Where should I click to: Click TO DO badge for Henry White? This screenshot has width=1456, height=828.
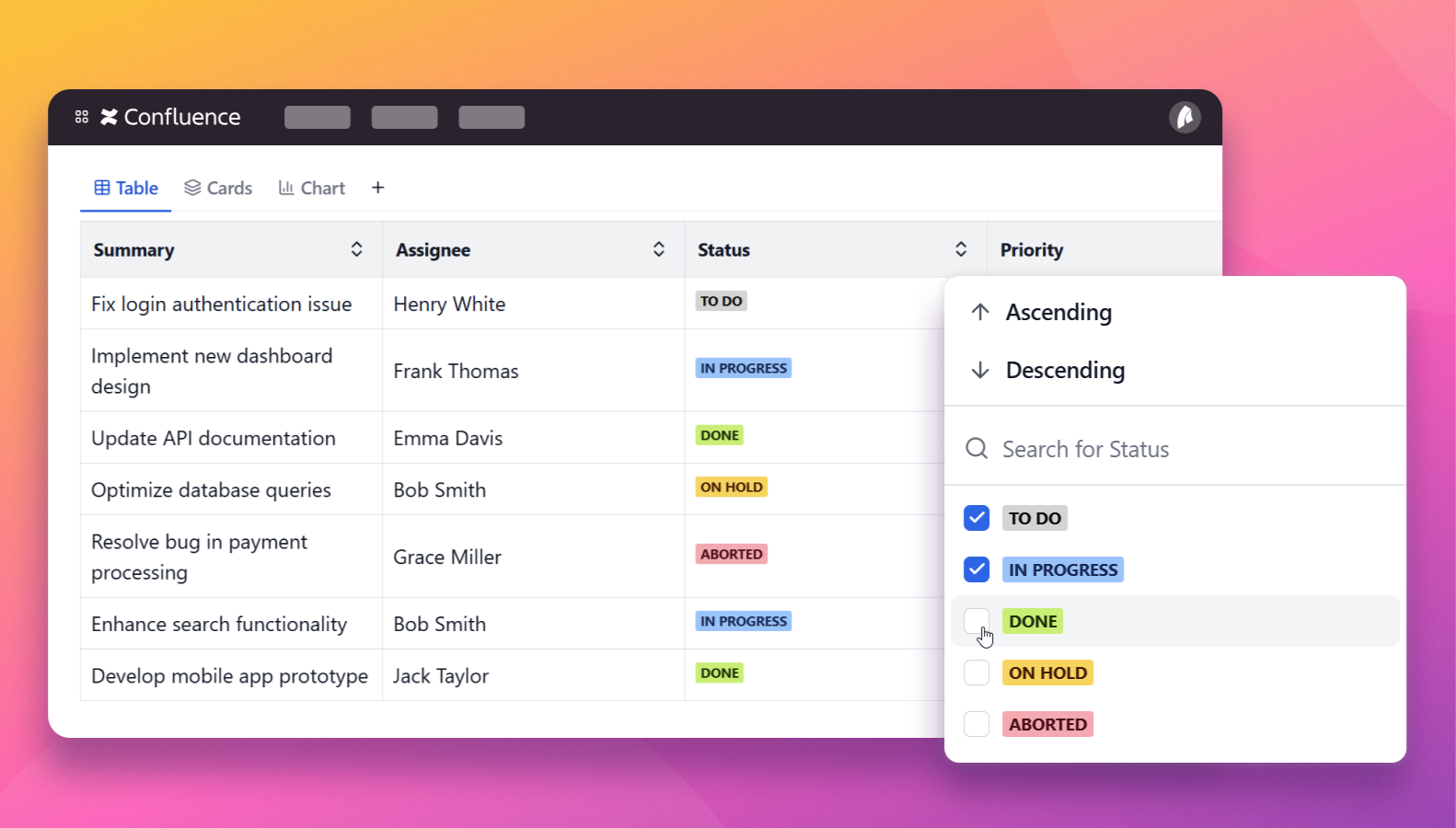point(722,301)
